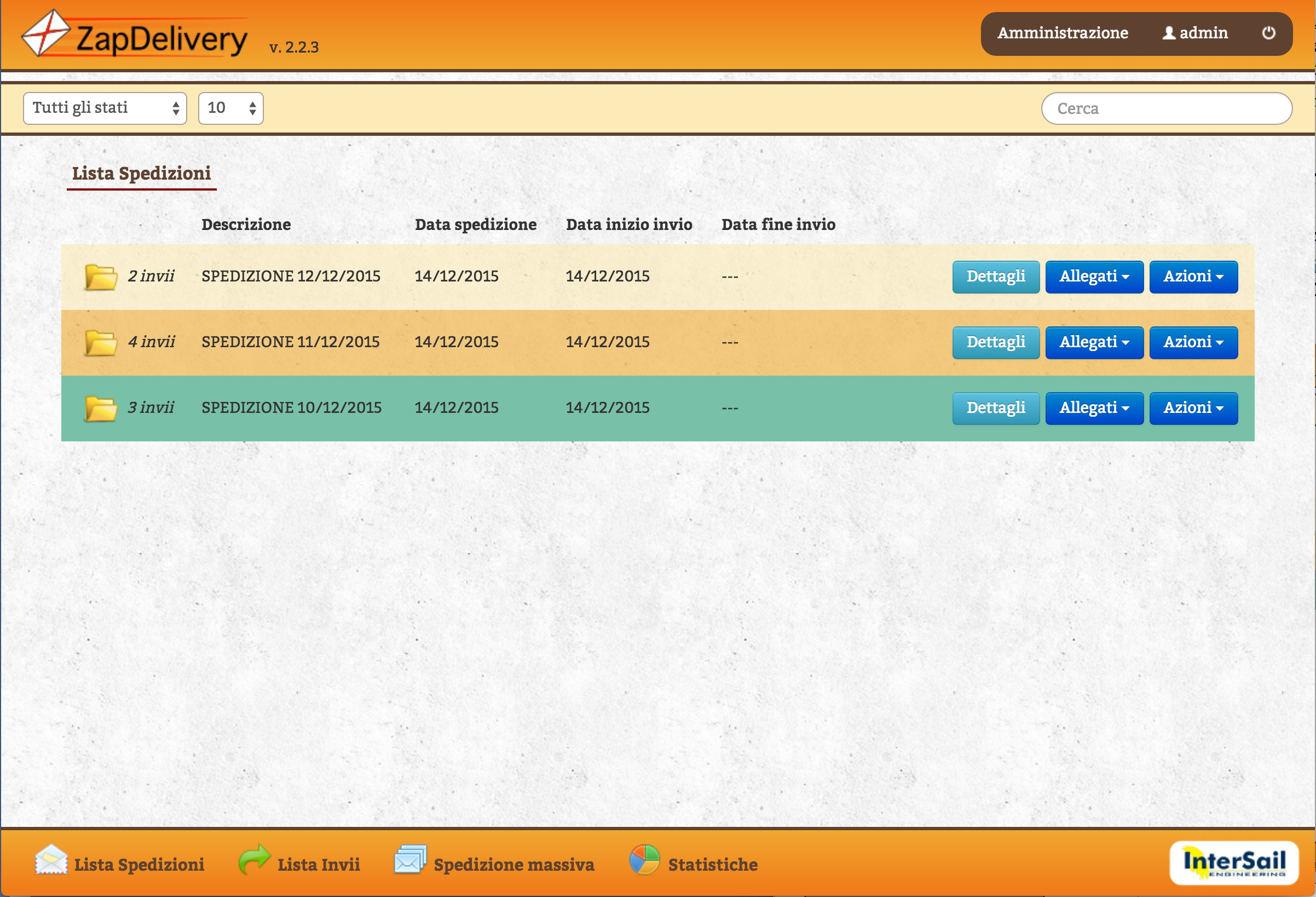Click the 4 invii count text
This screenshot has height=897, width=1316.
pyautogui.click(x=151, y=342)
